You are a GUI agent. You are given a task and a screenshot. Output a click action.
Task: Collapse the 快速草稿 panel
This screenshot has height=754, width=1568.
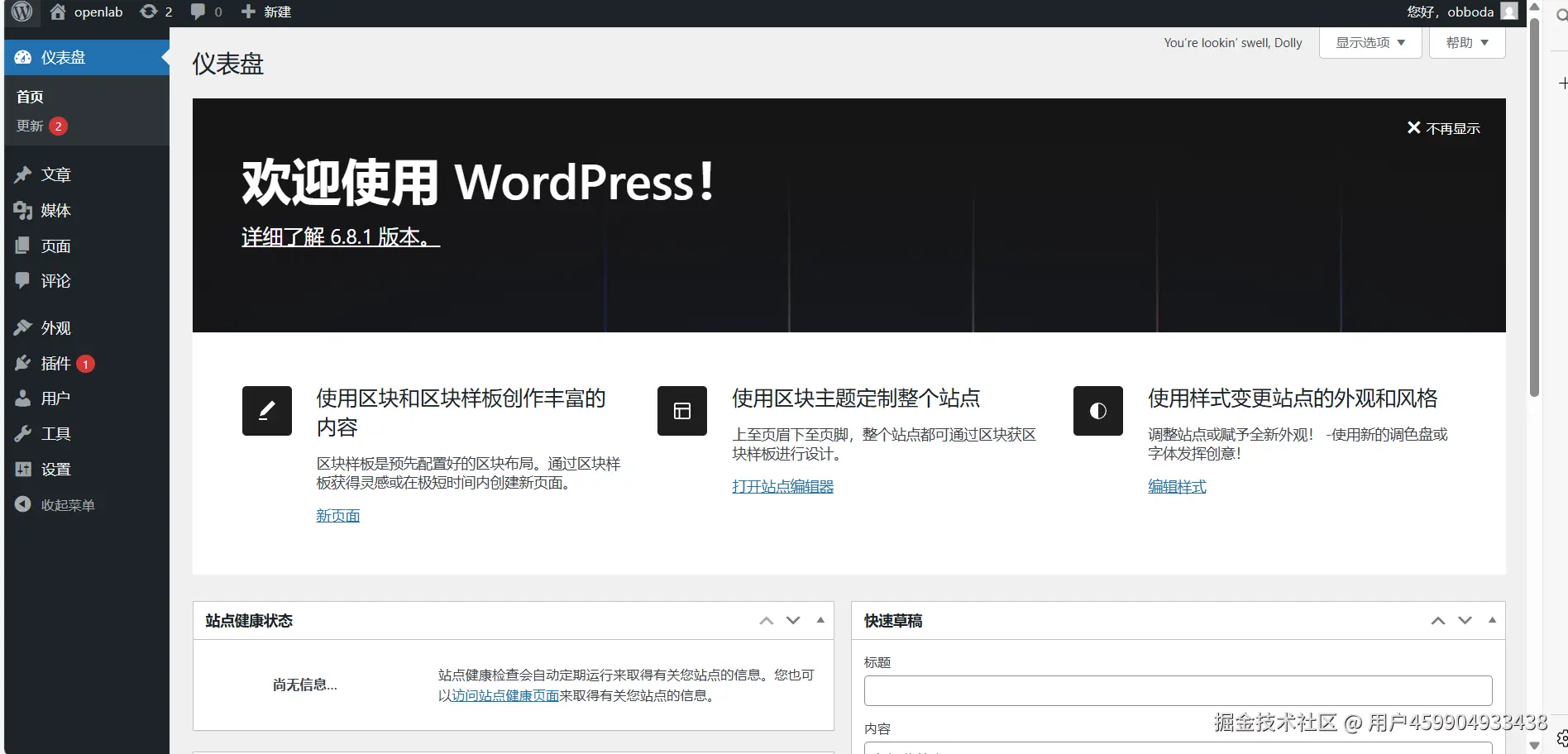[1492, 620]
